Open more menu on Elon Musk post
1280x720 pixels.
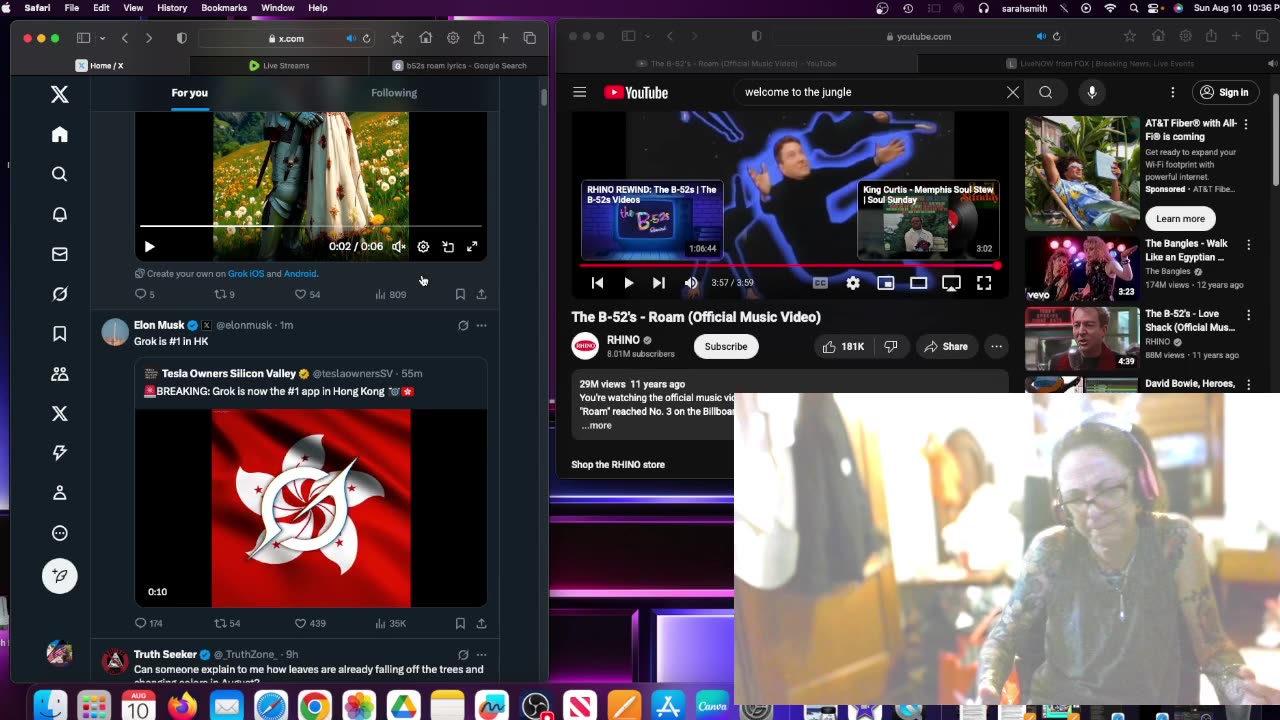coord(481,325)
